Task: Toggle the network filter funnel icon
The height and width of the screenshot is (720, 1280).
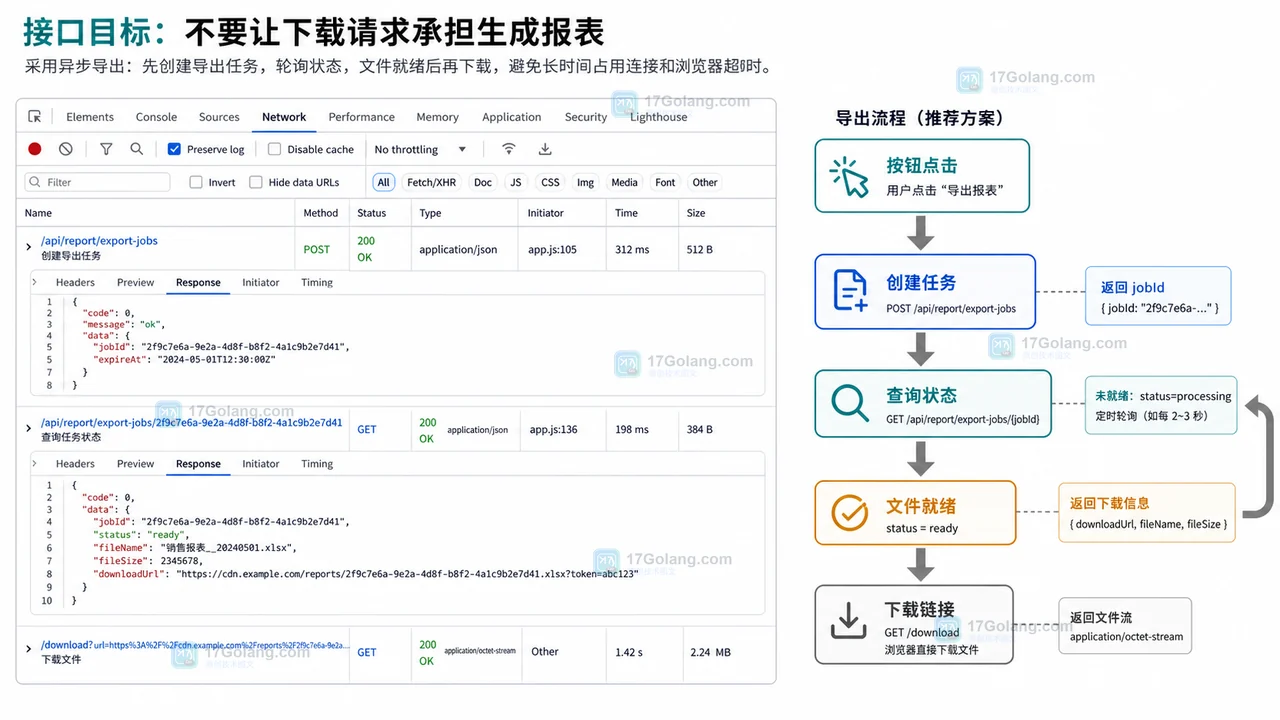Action: (x=106, y=149)
